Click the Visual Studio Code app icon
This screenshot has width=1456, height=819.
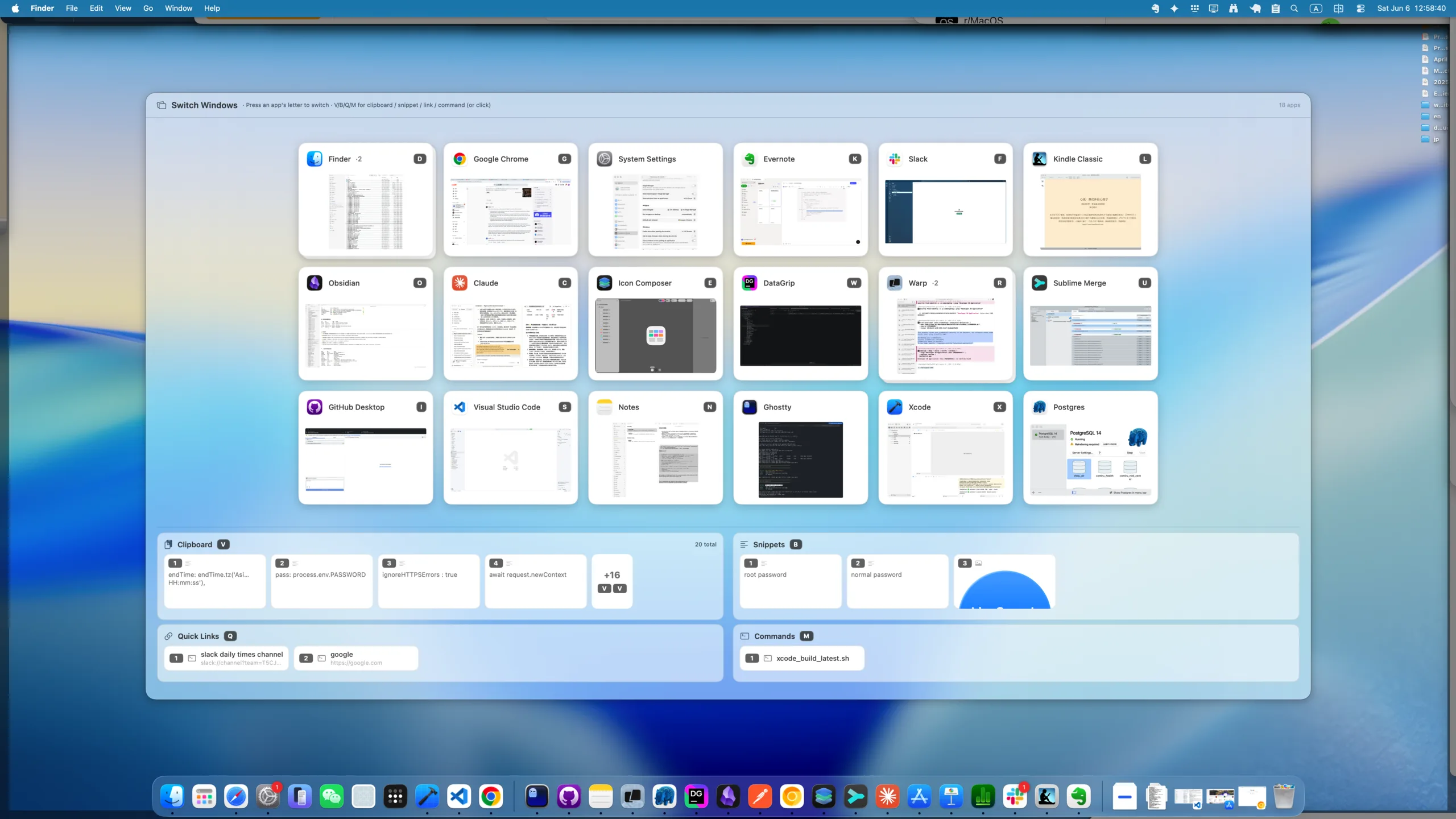click(460, 407)
